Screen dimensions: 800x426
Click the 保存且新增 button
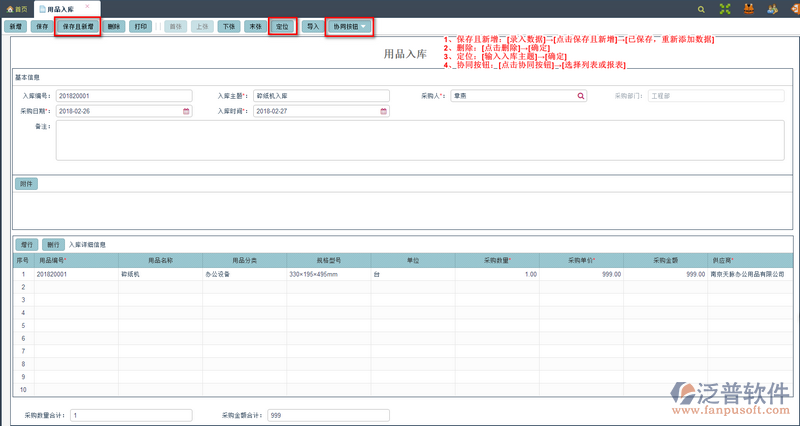pyautogui.click(x=77, y=26)
